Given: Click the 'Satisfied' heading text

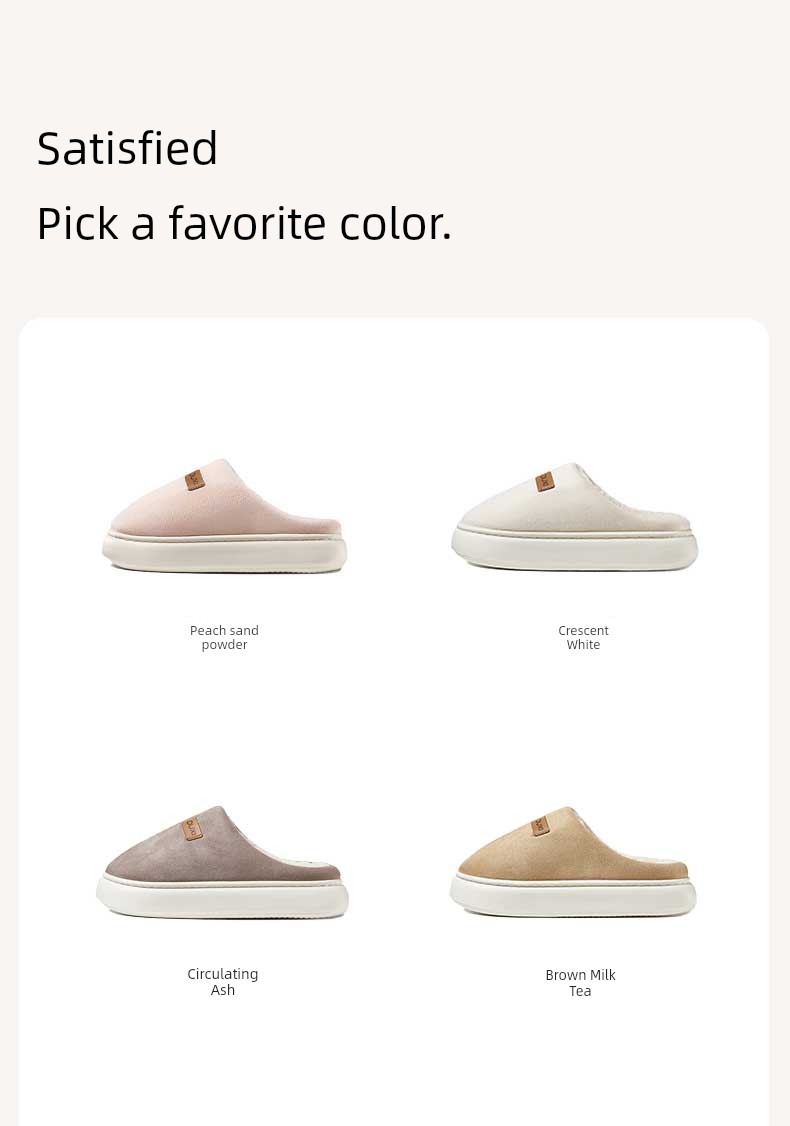Looking at the screenshot, I should pos(127,149).
